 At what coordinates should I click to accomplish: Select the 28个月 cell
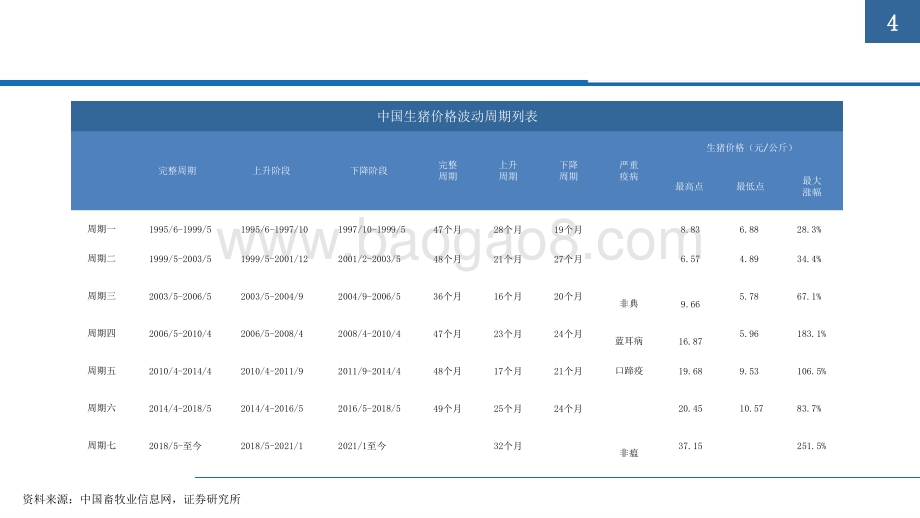pos(508,229)
